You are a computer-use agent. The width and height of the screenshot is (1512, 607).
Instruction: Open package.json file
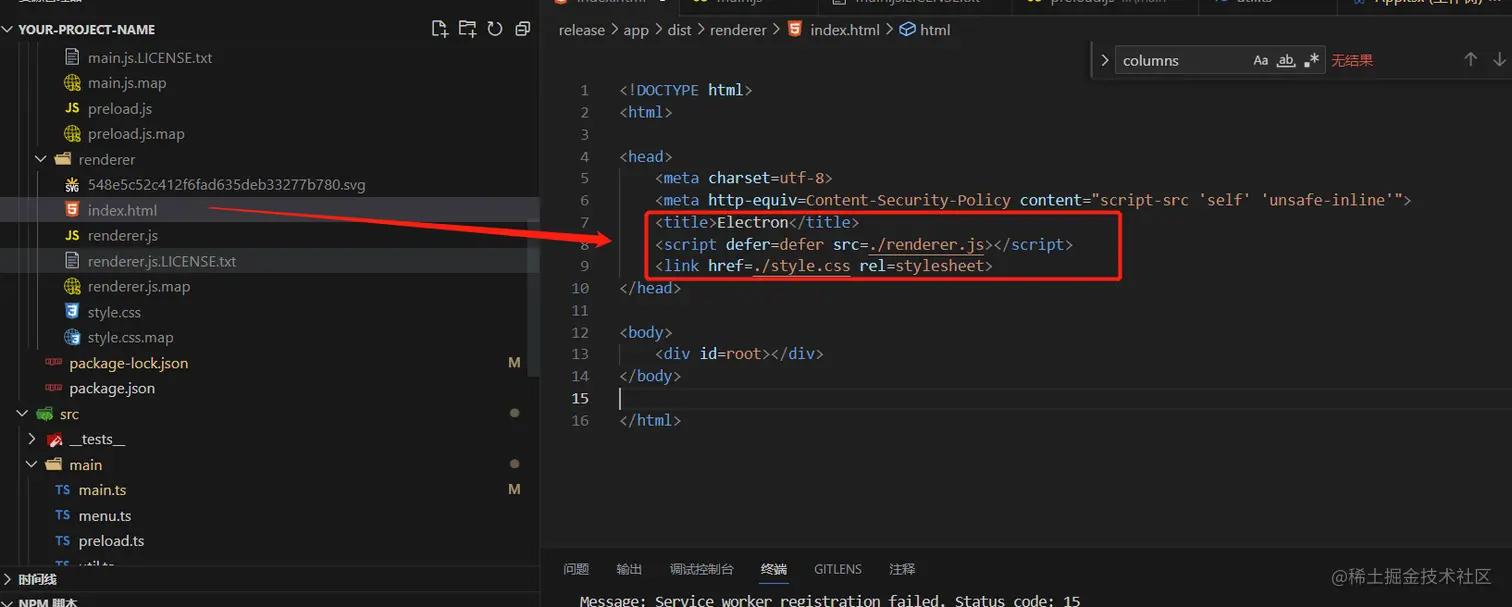click(x=112, y=389)
